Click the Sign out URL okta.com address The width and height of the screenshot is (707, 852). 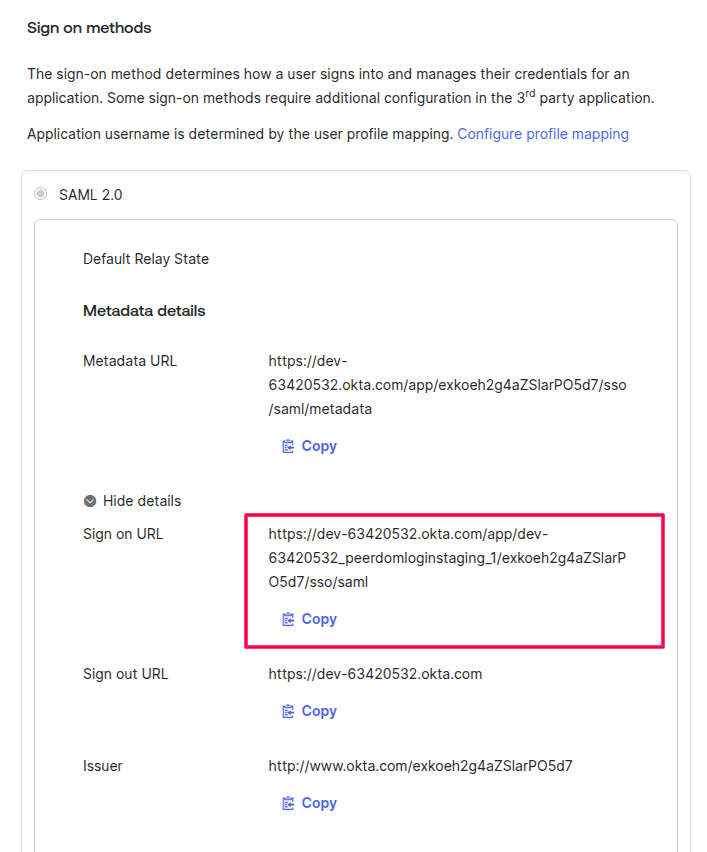click(x=375, y=674)
